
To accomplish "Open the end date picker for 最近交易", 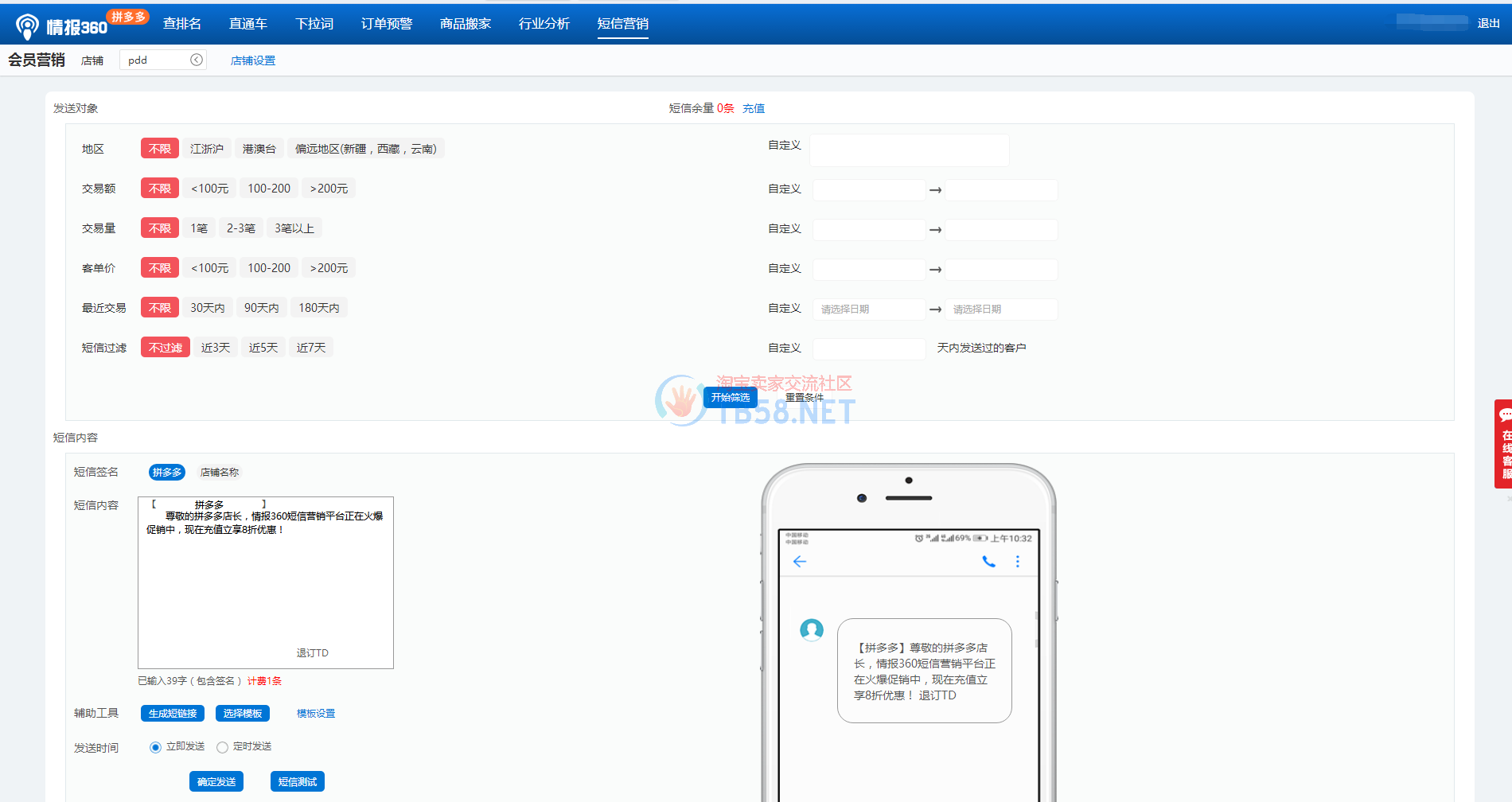I will 1002,310.
